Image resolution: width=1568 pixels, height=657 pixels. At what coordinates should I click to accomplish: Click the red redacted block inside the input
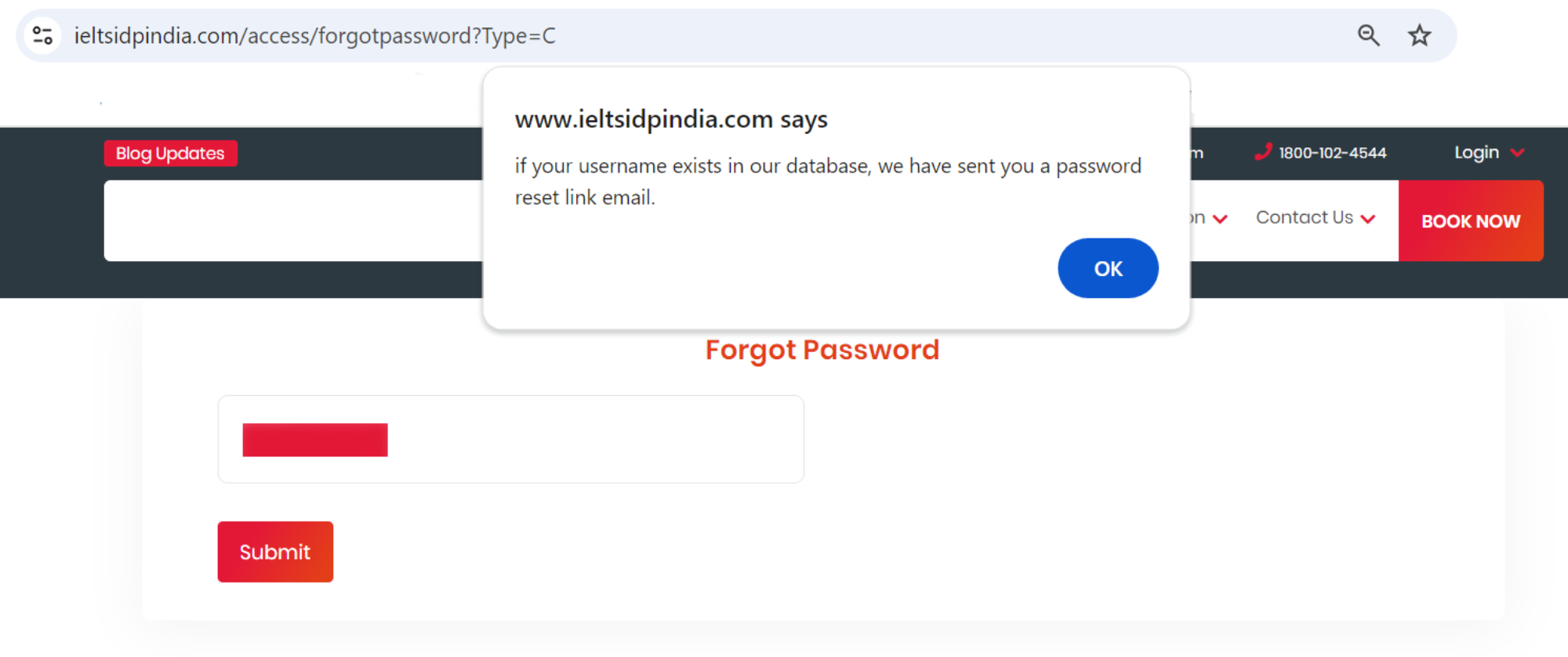315,440
